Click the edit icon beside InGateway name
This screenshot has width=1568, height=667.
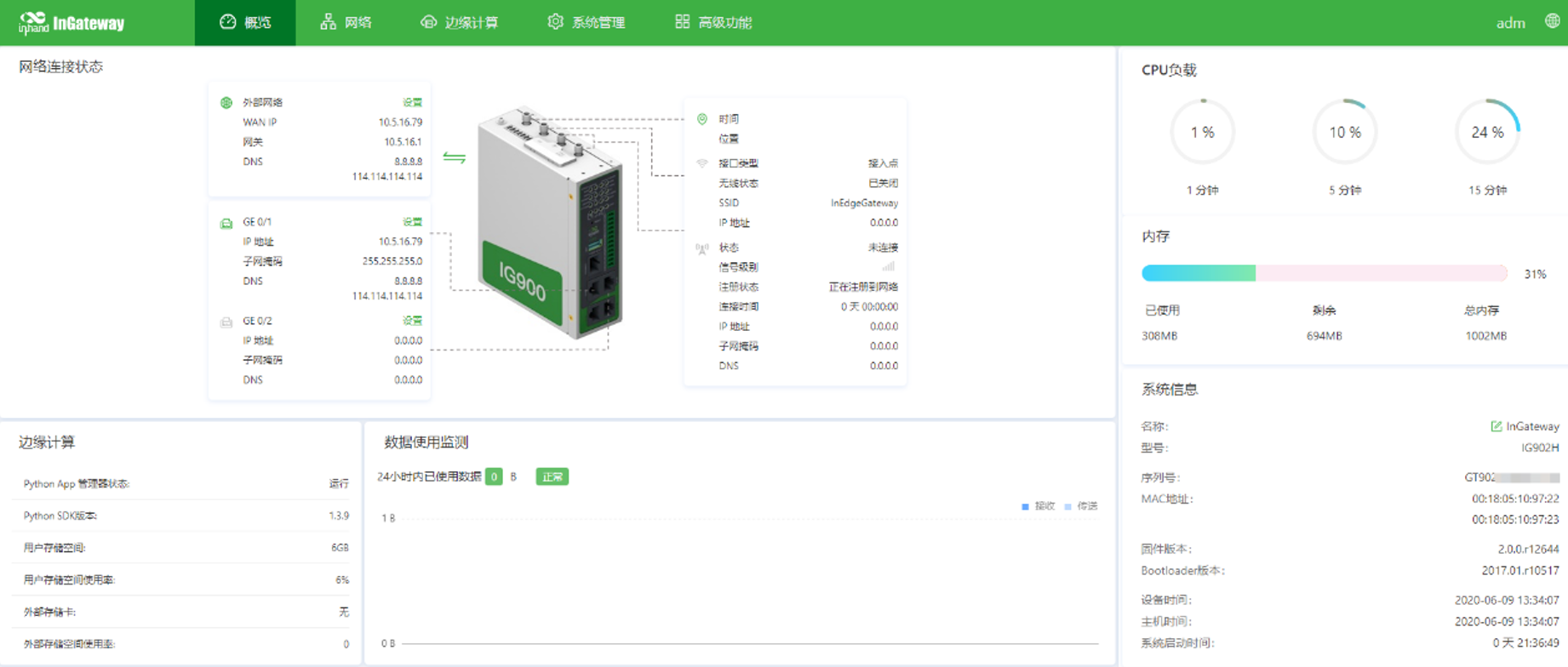pyautogui.click(x=1496, y=426)
